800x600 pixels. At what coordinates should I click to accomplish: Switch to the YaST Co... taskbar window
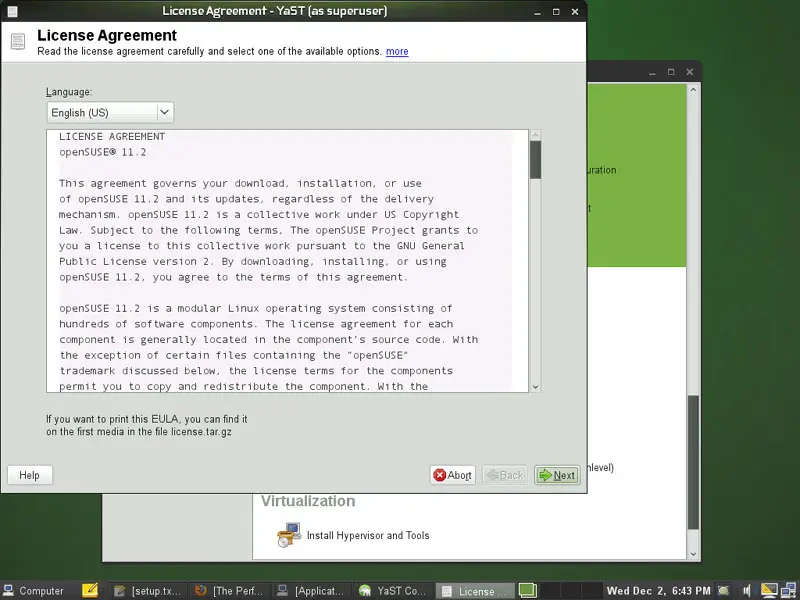coord(392,591)
